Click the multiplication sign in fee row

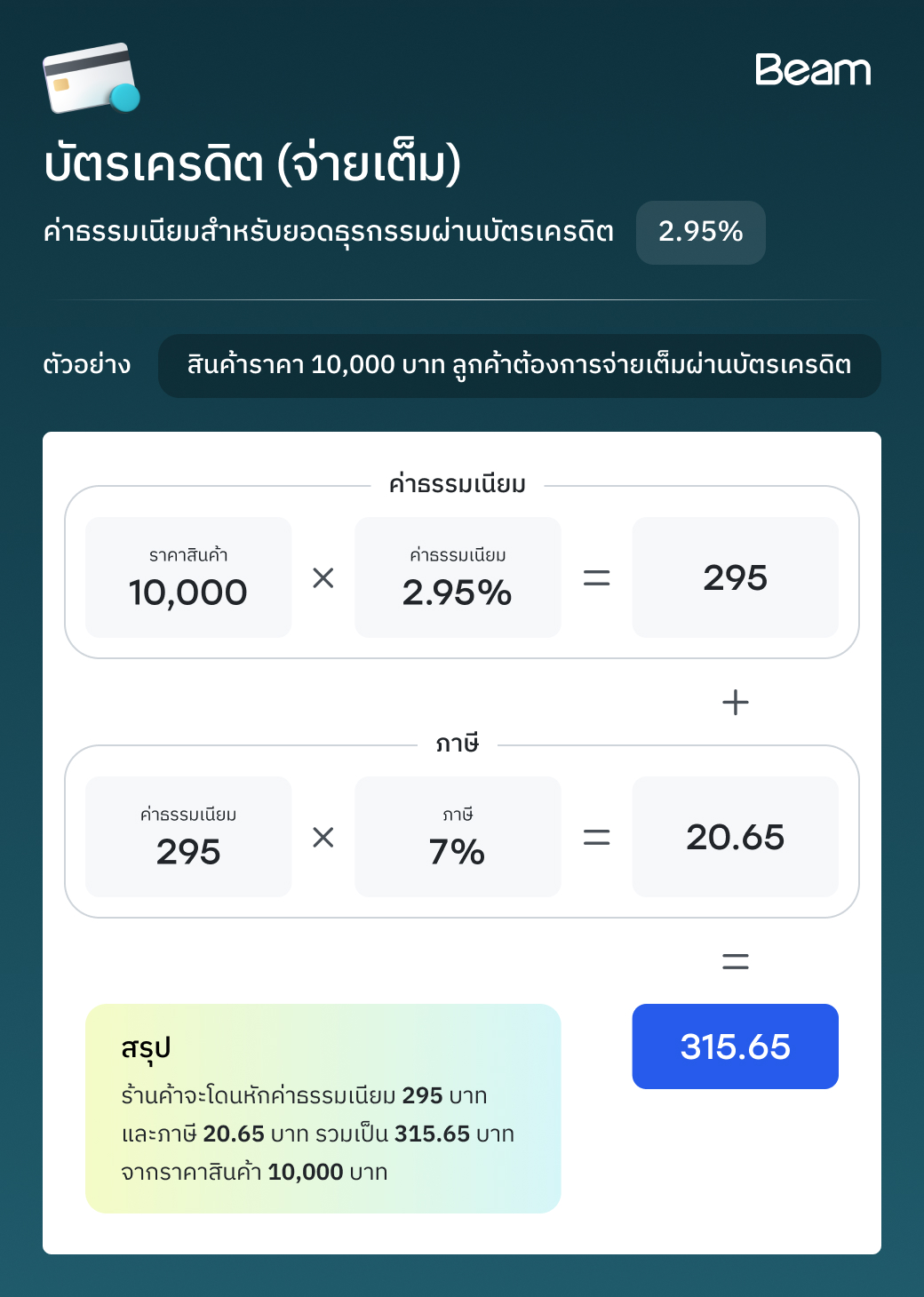tap(323, 578)
